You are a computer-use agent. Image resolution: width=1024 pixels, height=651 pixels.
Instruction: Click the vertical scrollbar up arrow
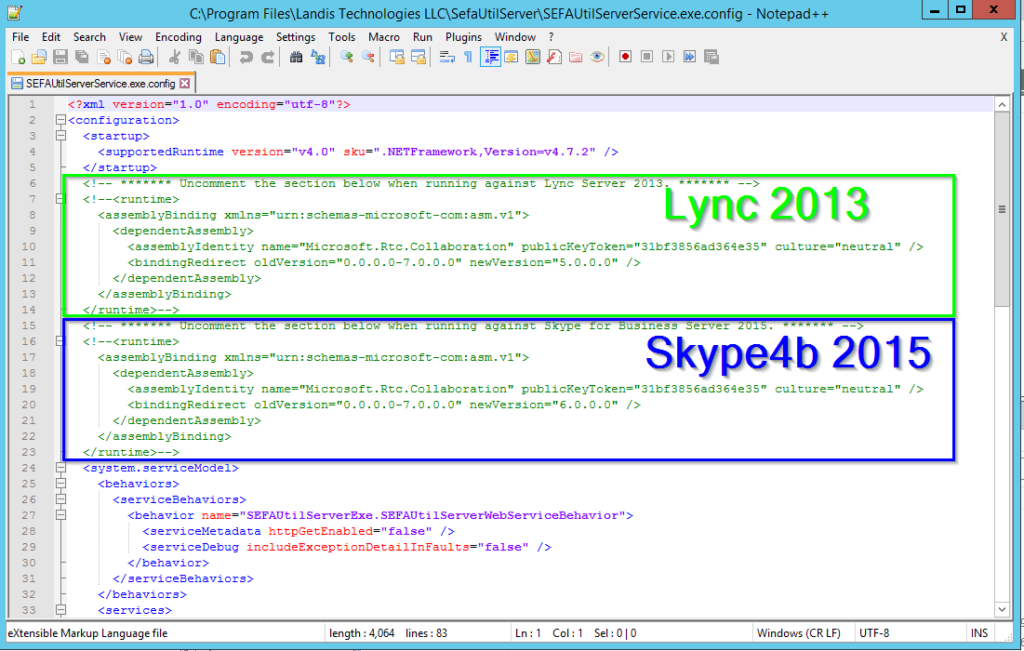click(1002, 104)
